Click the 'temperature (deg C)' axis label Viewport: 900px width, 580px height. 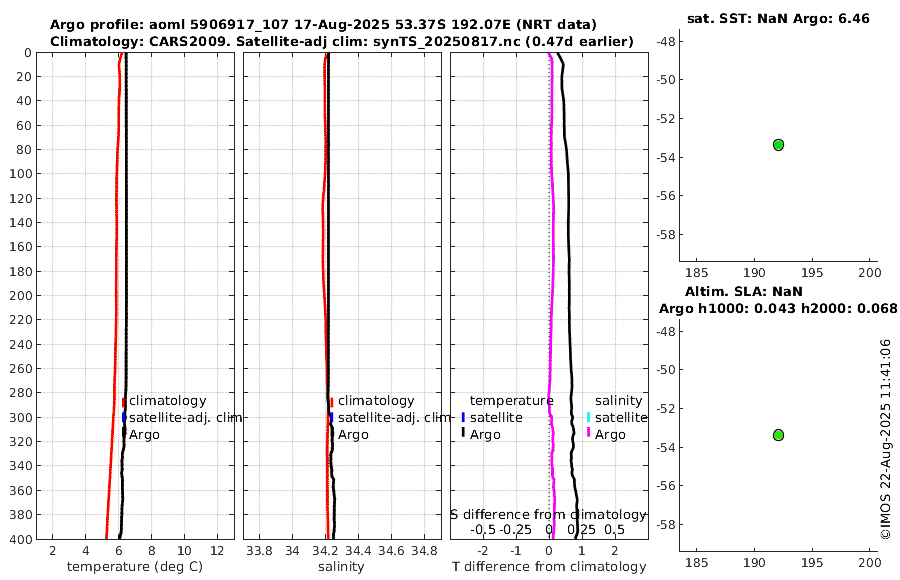135,567
